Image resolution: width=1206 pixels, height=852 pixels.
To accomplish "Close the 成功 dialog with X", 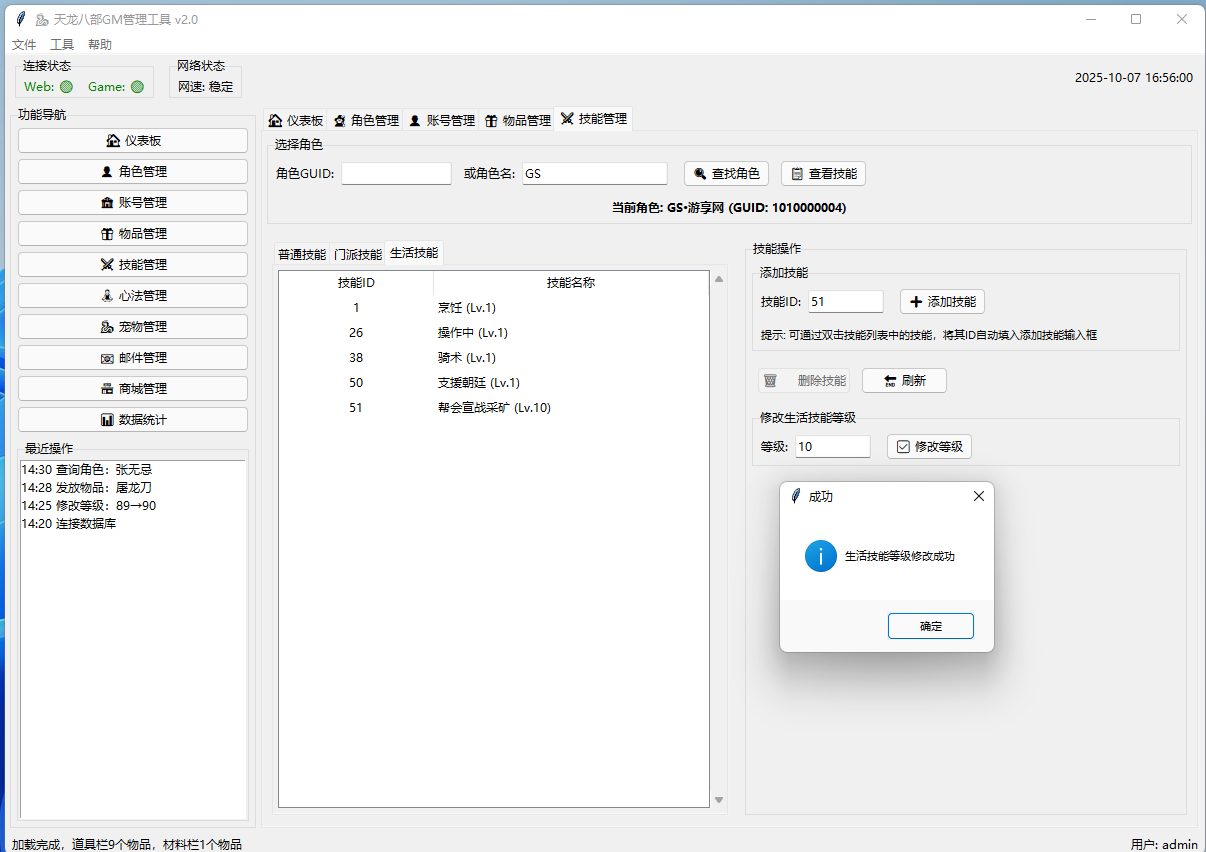I will [978, 496].
